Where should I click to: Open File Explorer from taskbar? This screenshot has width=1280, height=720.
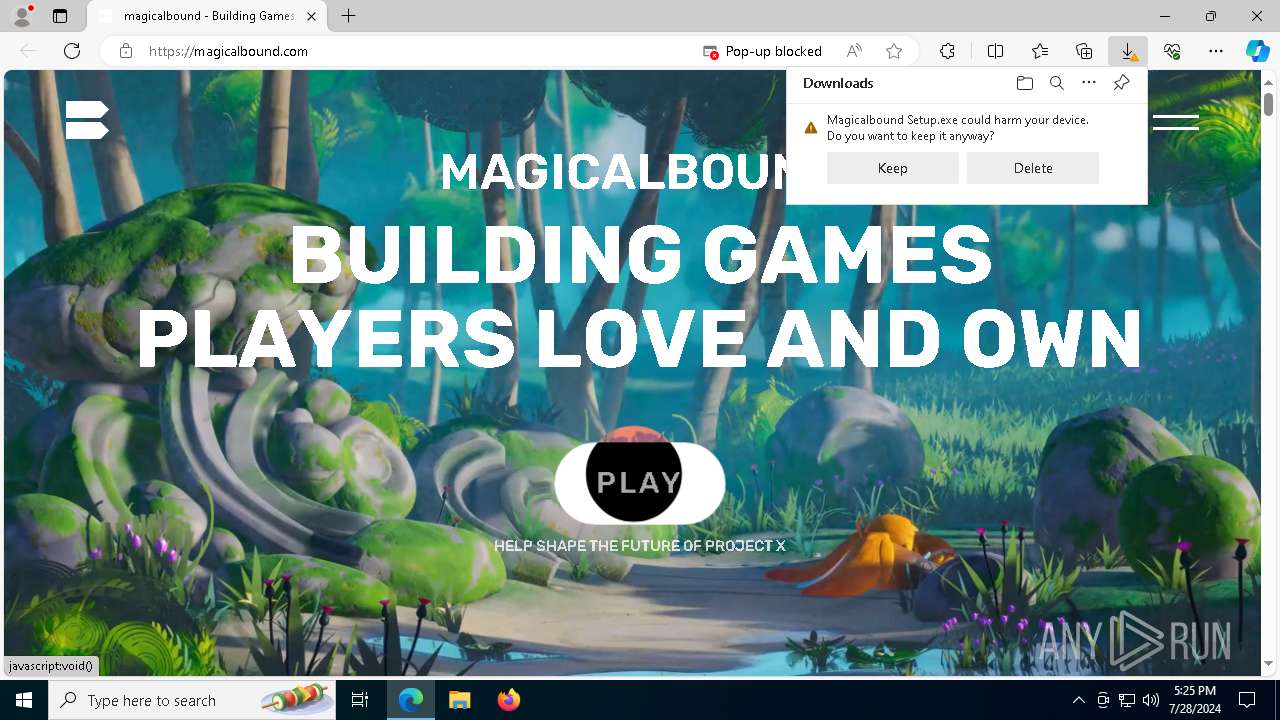tap(459, 700)
